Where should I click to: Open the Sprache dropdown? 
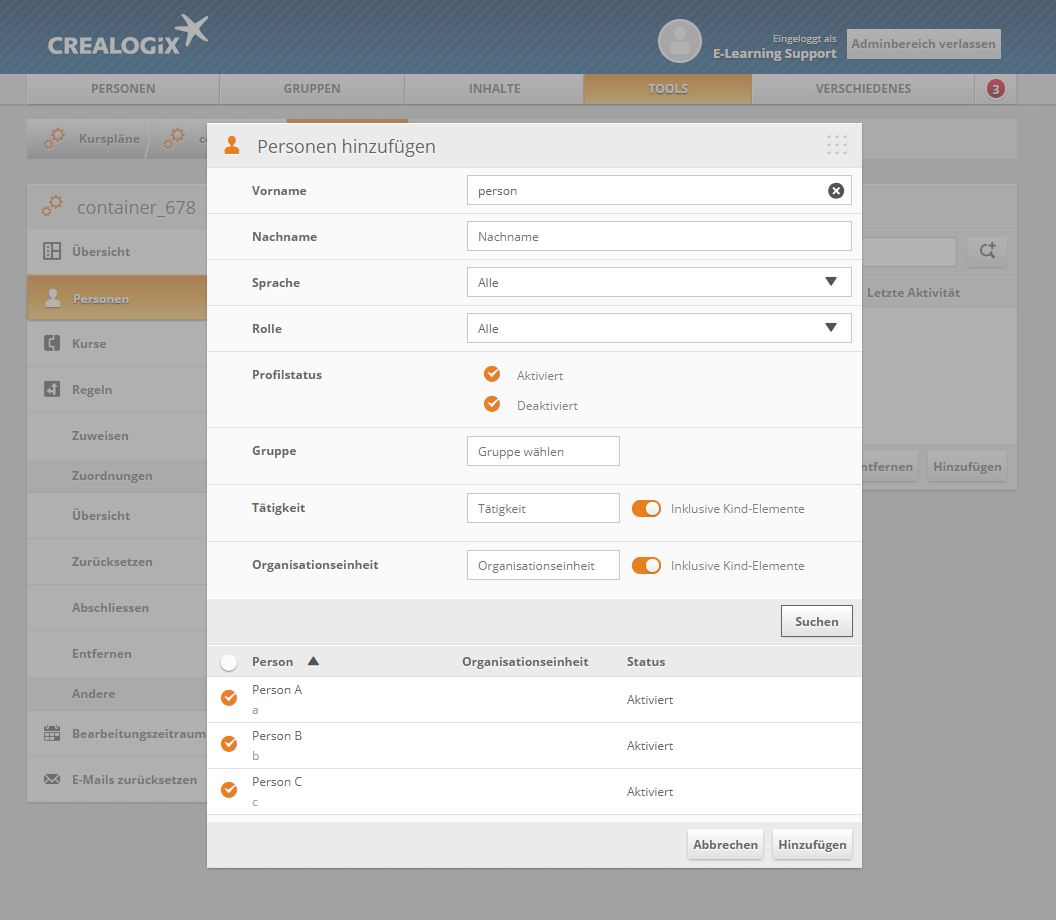659,283
